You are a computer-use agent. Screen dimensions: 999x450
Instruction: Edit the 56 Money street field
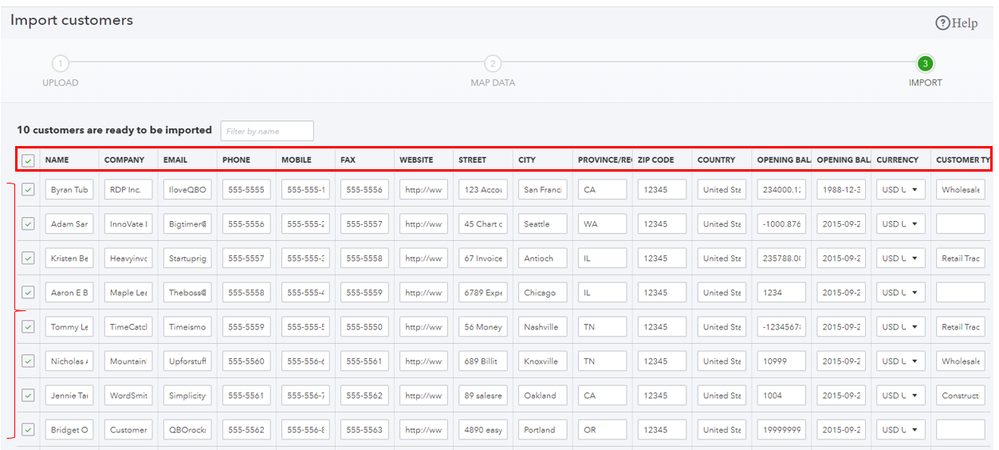point(484,327)
